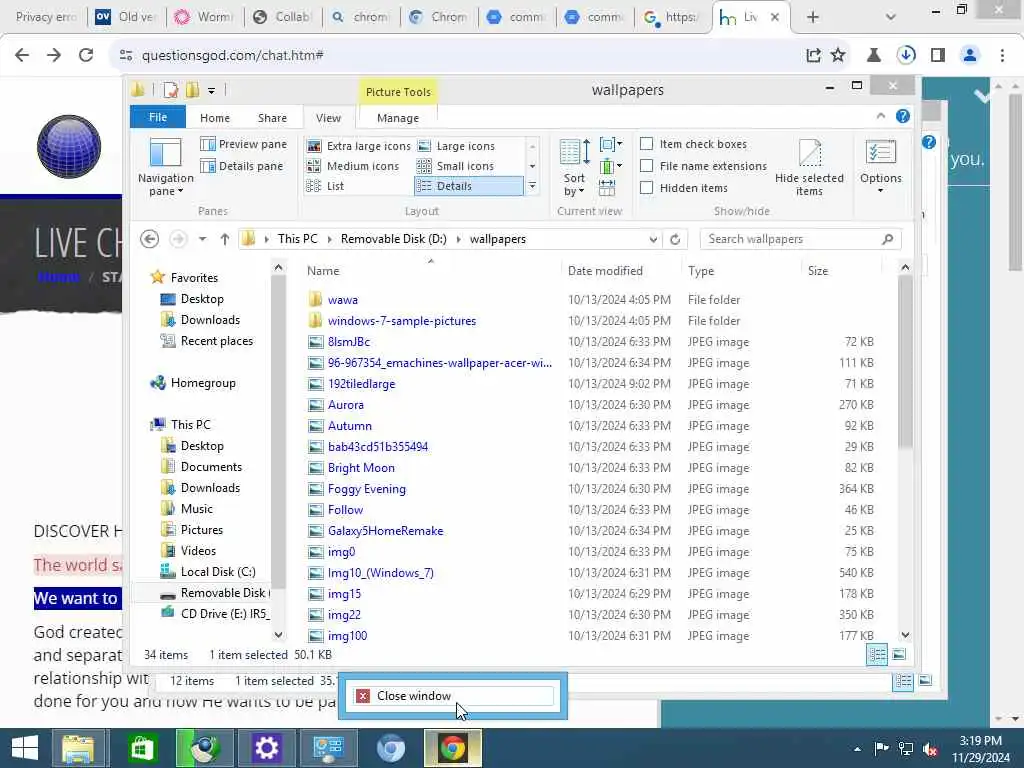This screenshot has width=1024, height=768.
Task: Open Local Disk (C:) in navigation pane
Action: [217, 572]
